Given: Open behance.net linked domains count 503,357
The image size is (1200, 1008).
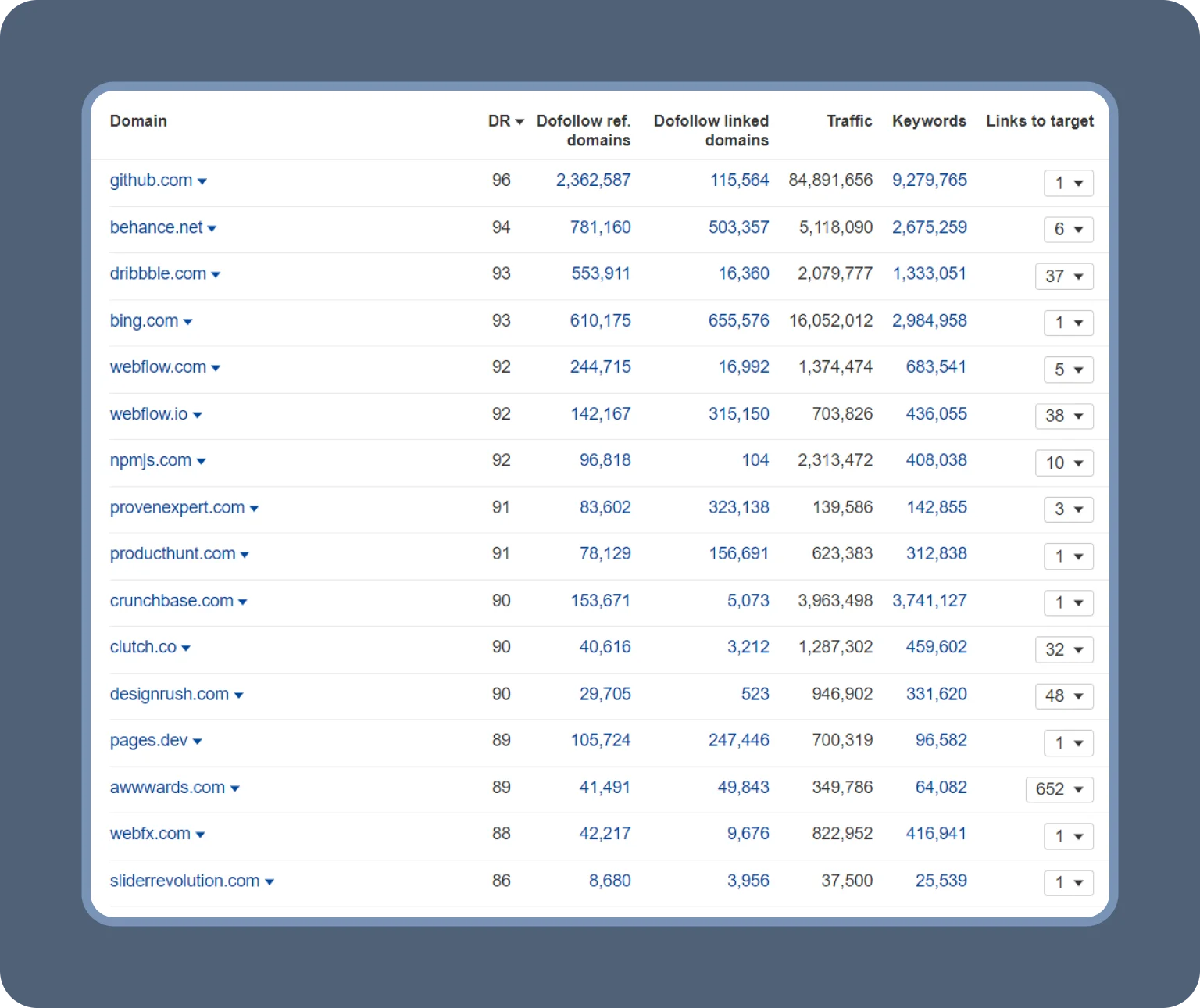Looking at the screenshot, I should (x=738, y=227).
